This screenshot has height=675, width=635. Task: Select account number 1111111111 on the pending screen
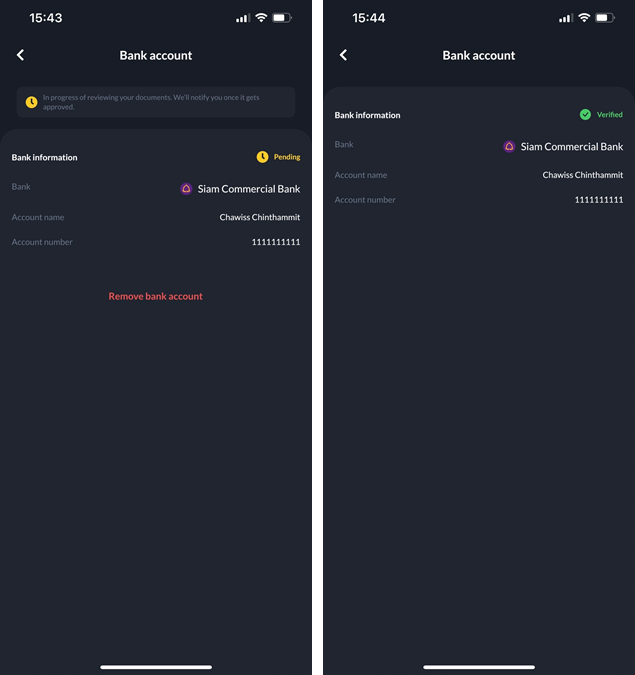pyautogui.click(x=276, y=242)
